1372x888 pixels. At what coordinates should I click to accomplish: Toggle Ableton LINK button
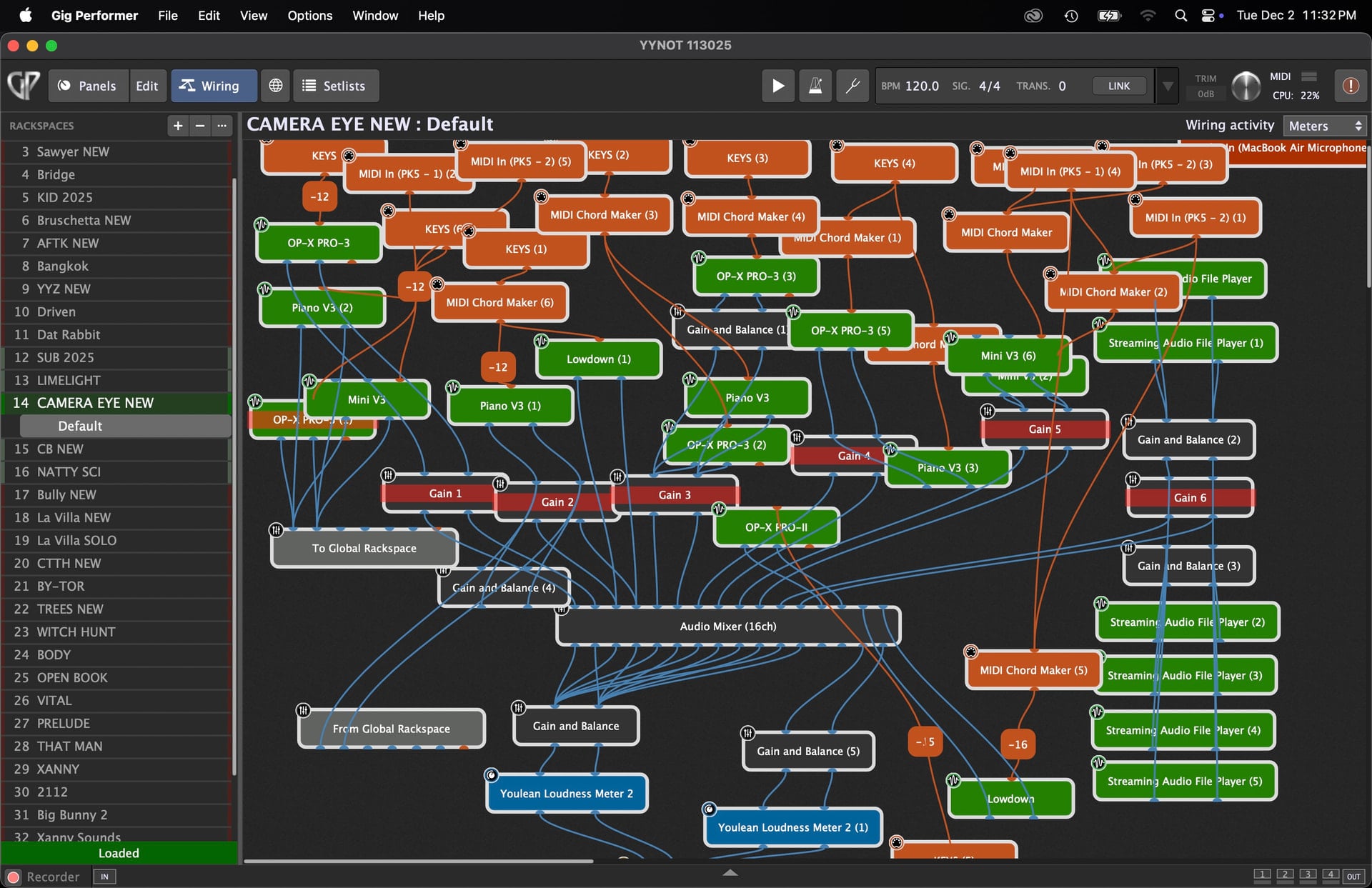(1118, 86)
